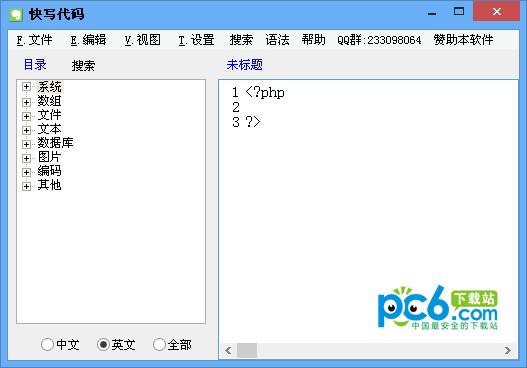Open the E.编辑 menu

[x=88, y=40]
